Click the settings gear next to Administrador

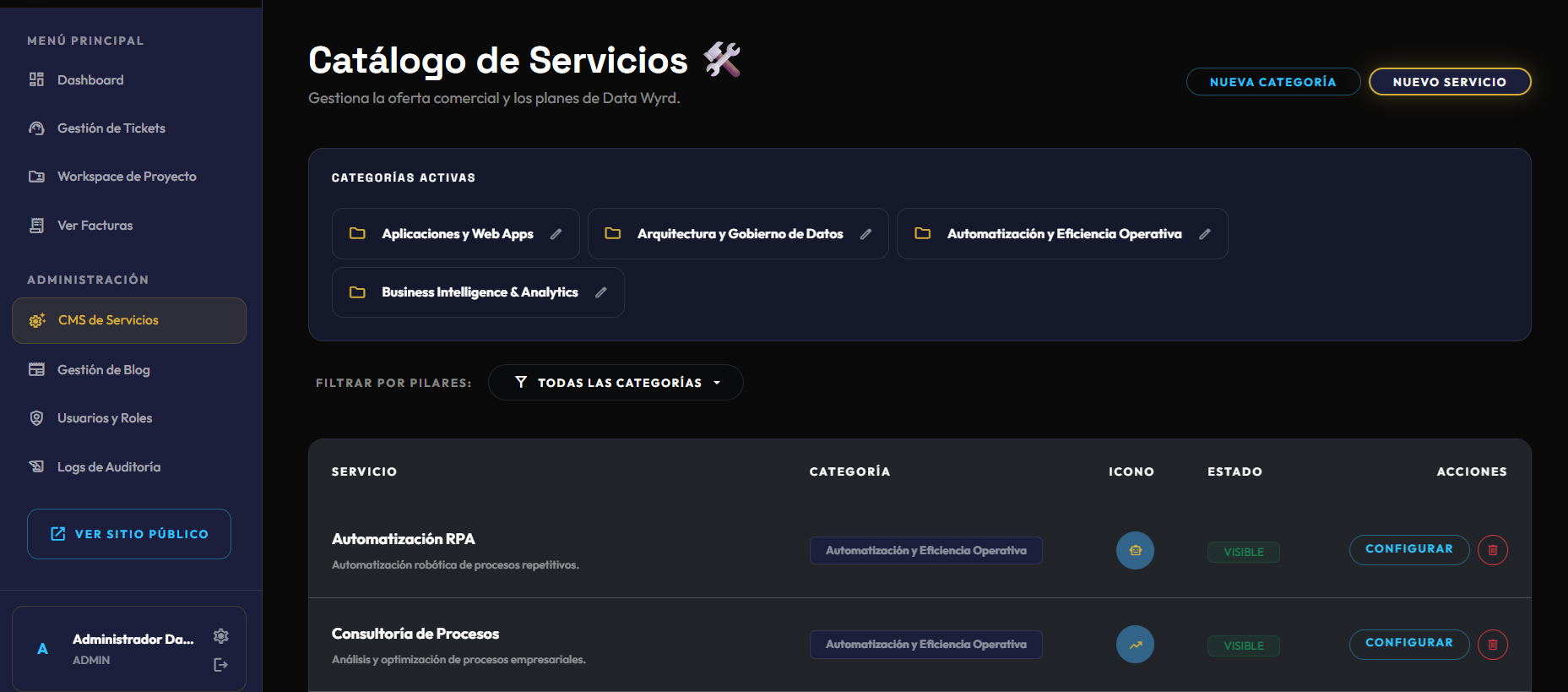tap(221, 636)
